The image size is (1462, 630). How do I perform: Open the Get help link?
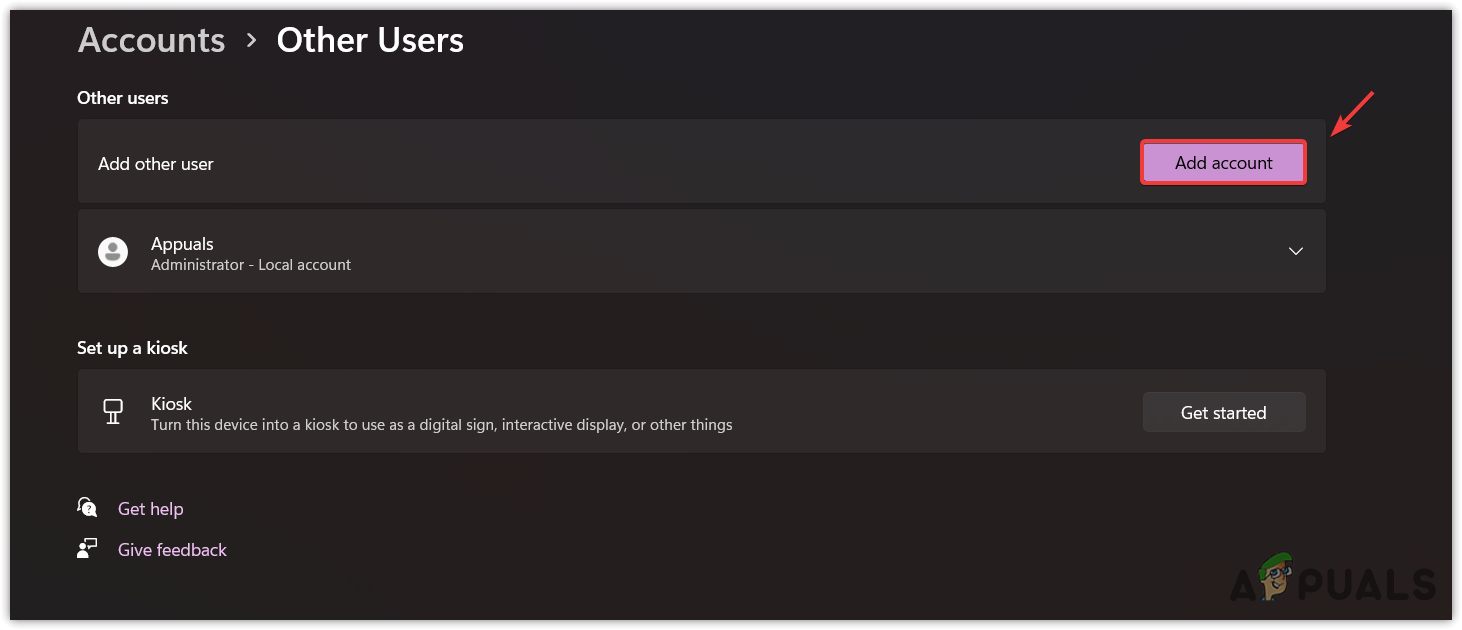150,509
